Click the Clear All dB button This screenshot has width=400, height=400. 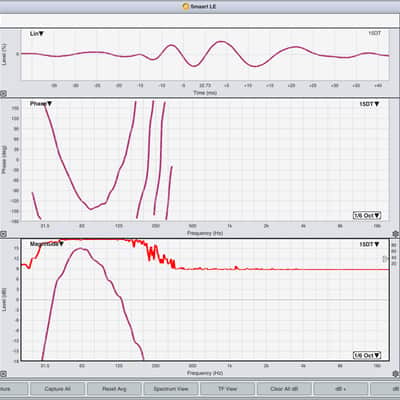tap(284, 389)
